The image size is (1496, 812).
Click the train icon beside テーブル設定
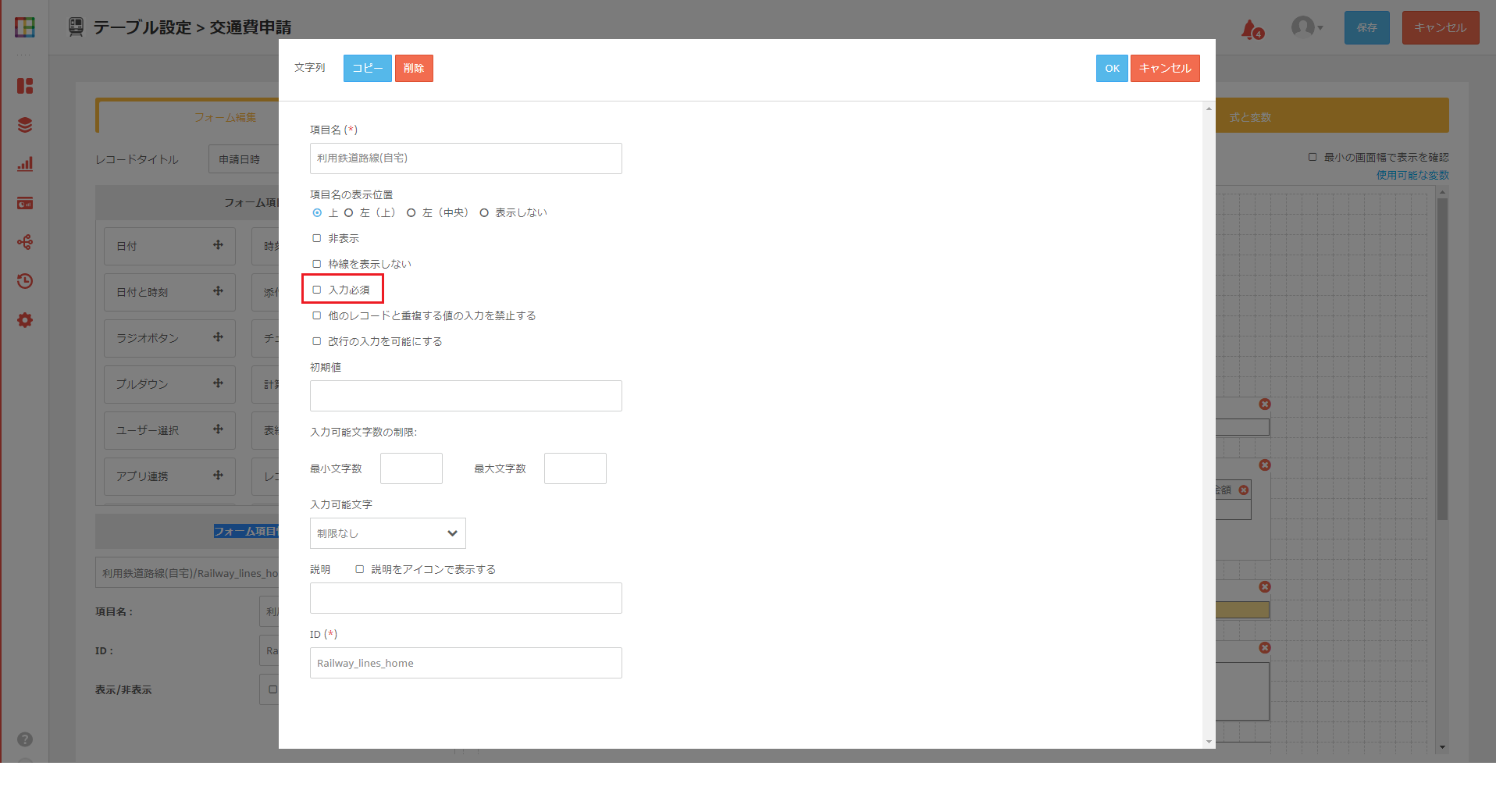point(76,27)
